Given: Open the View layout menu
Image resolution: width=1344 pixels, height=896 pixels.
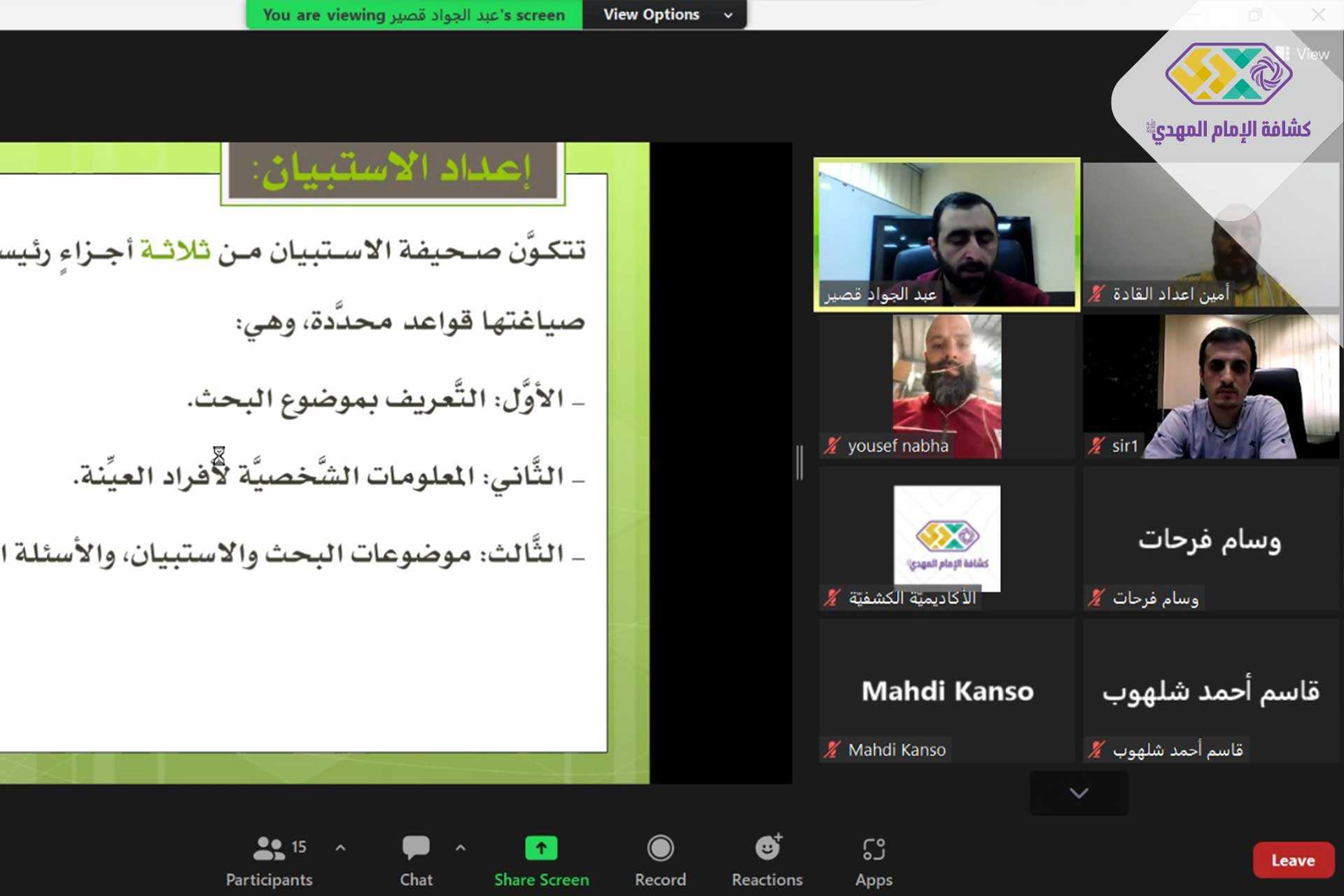Looking at the screenshot, I should [x=1303, y=54].
